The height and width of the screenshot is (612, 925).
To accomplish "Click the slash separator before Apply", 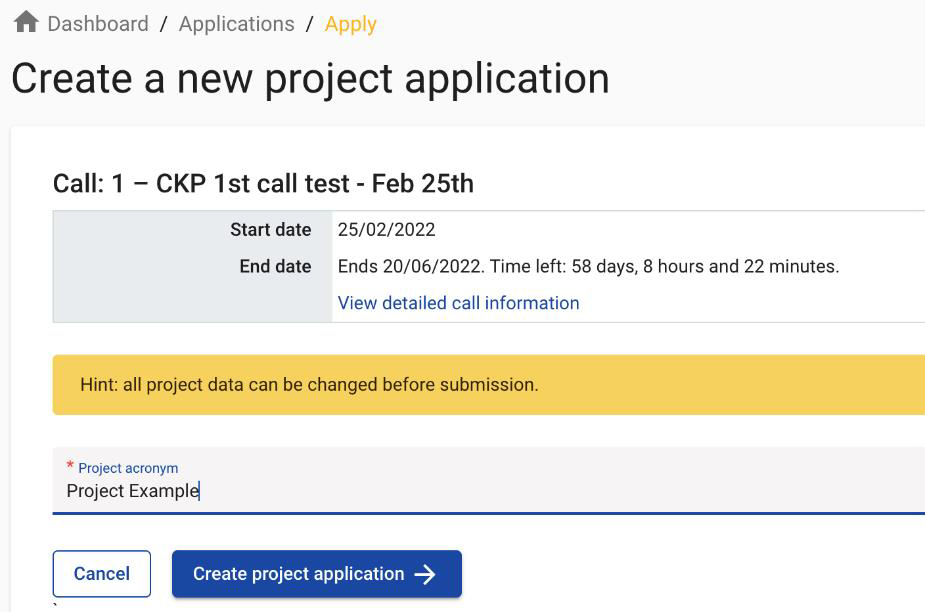I will click(x=310, y=24).
